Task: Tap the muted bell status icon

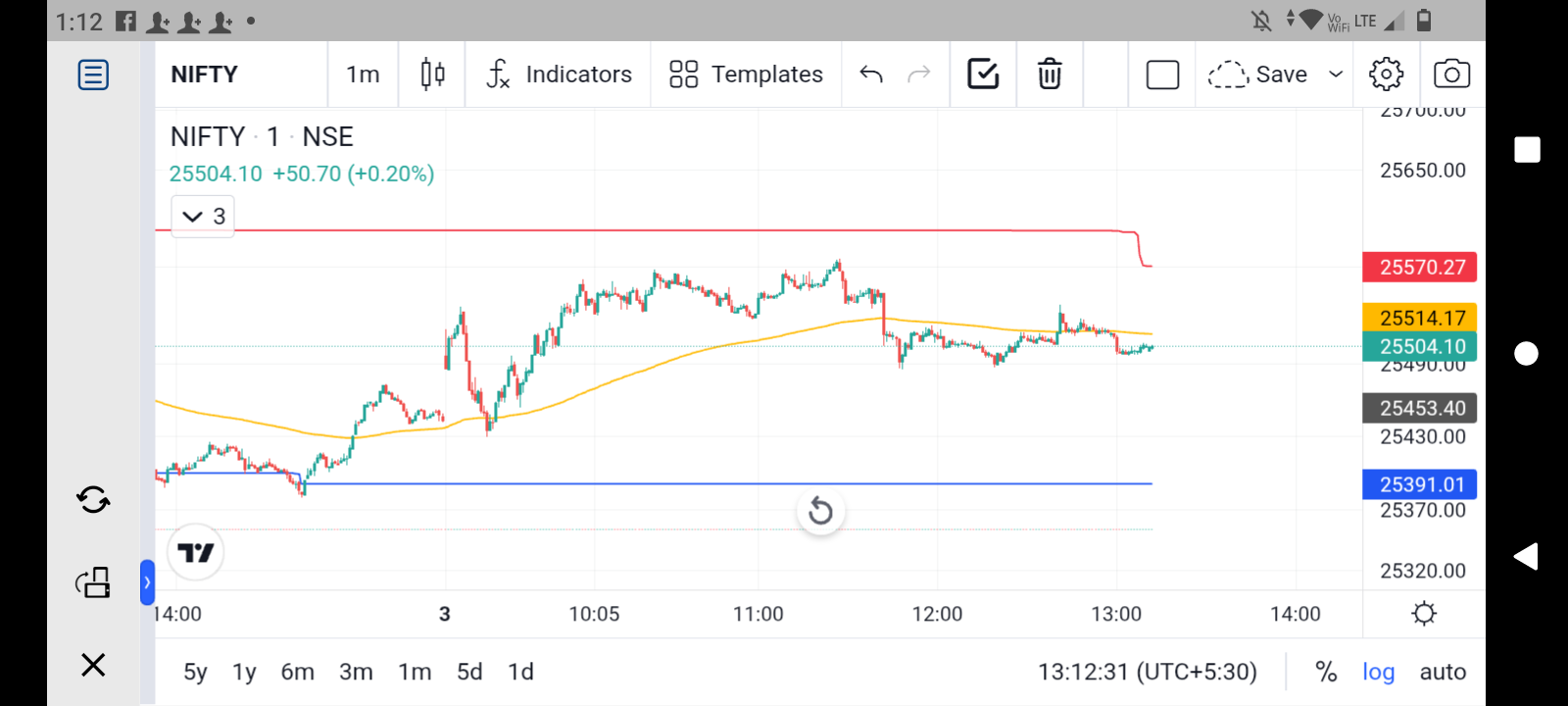Action: (x=1261, y=21)
